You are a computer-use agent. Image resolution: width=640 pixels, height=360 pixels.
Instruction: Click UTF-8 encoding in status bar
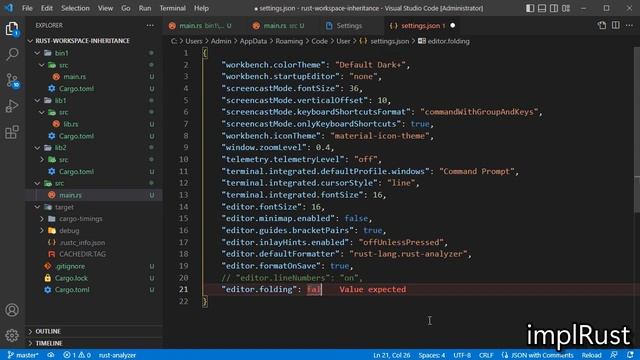[462, 355]
